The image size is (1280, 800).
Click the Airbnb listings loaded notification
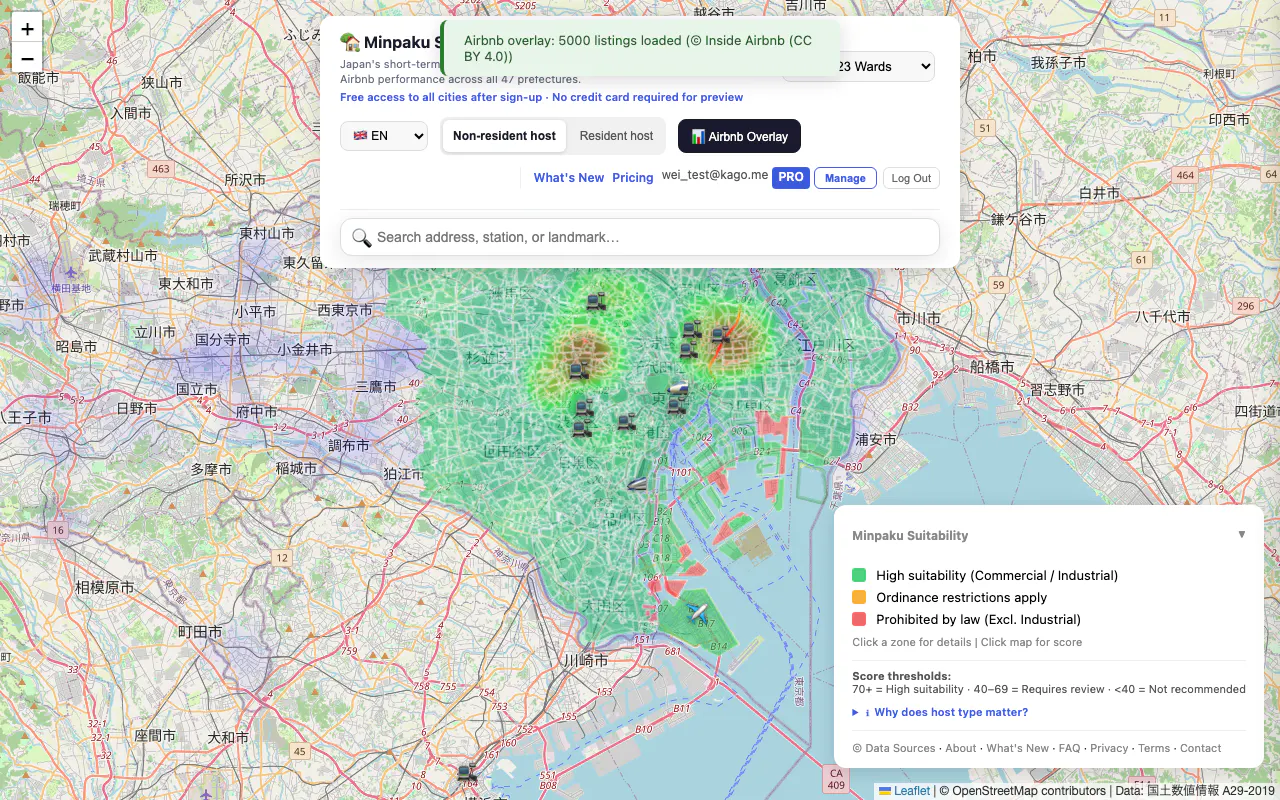point(639,49)
